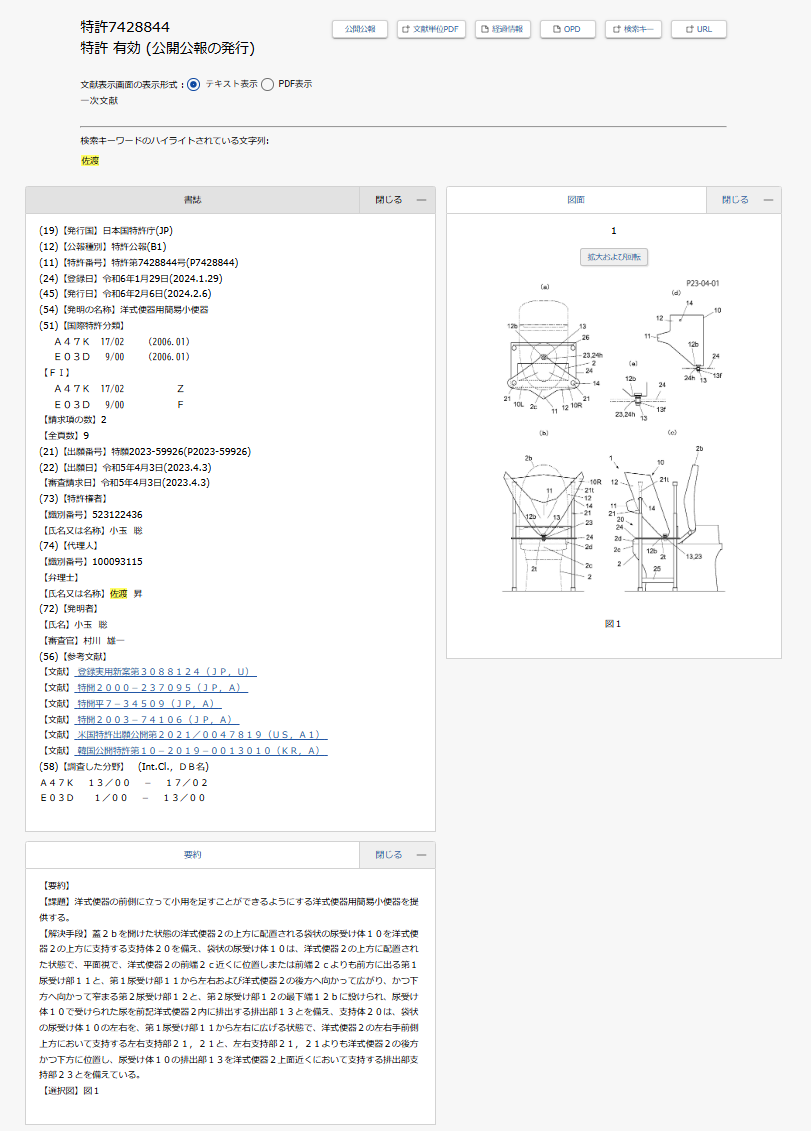811x1131 pixels.
Task: Click highlighted 佐渡 in the agent name
Action: 118,594
